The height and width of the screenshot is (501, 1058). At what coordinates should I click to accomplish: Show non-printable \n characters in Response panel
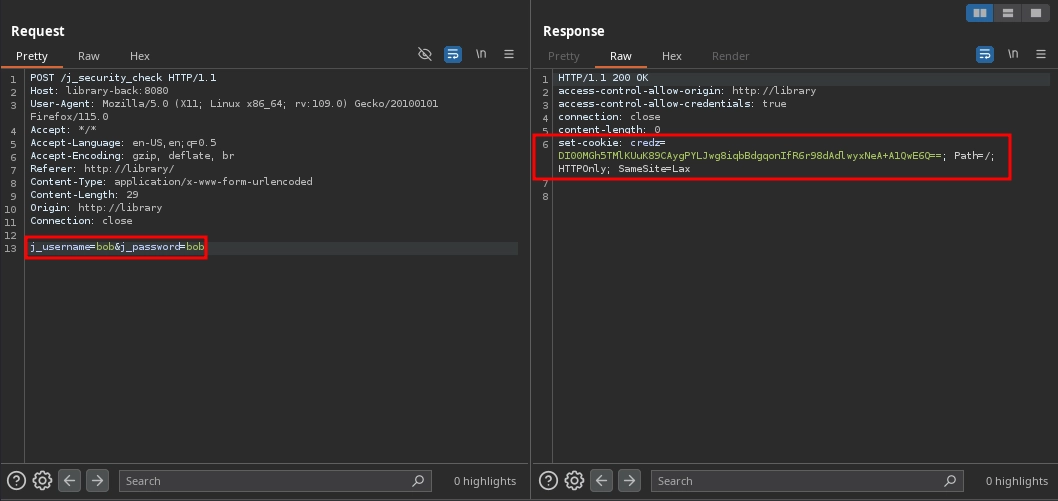[1013, 54]
